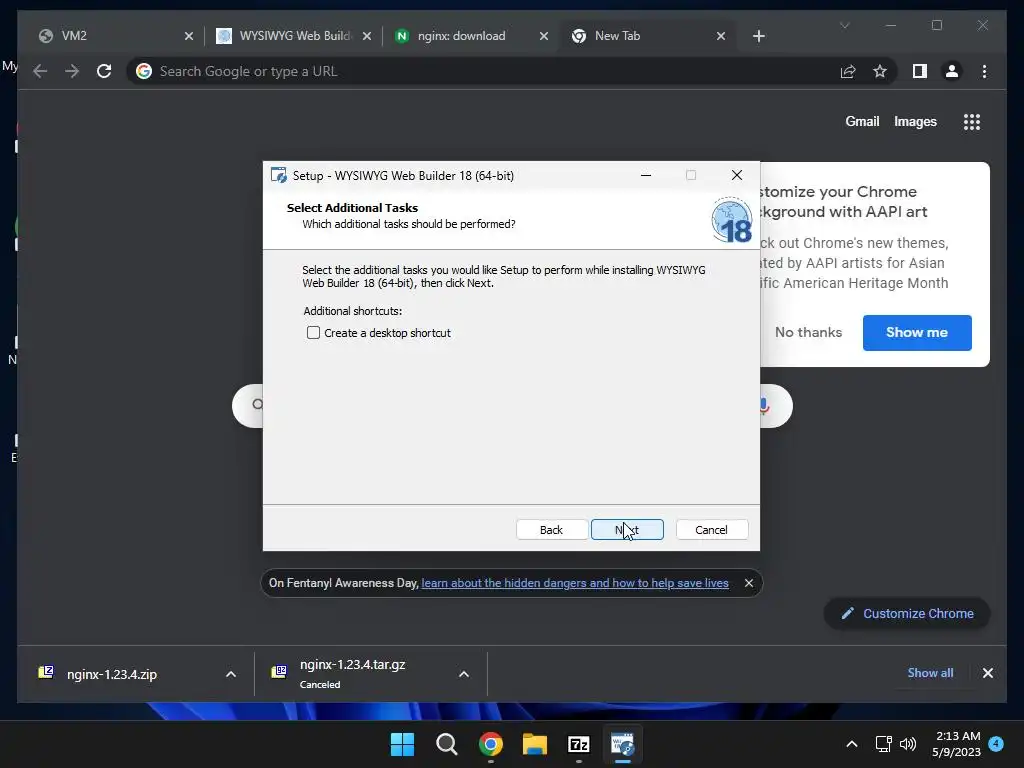Close the nginx: download tab
This screenshot has height=768, width=1024.
click(543, 36)
